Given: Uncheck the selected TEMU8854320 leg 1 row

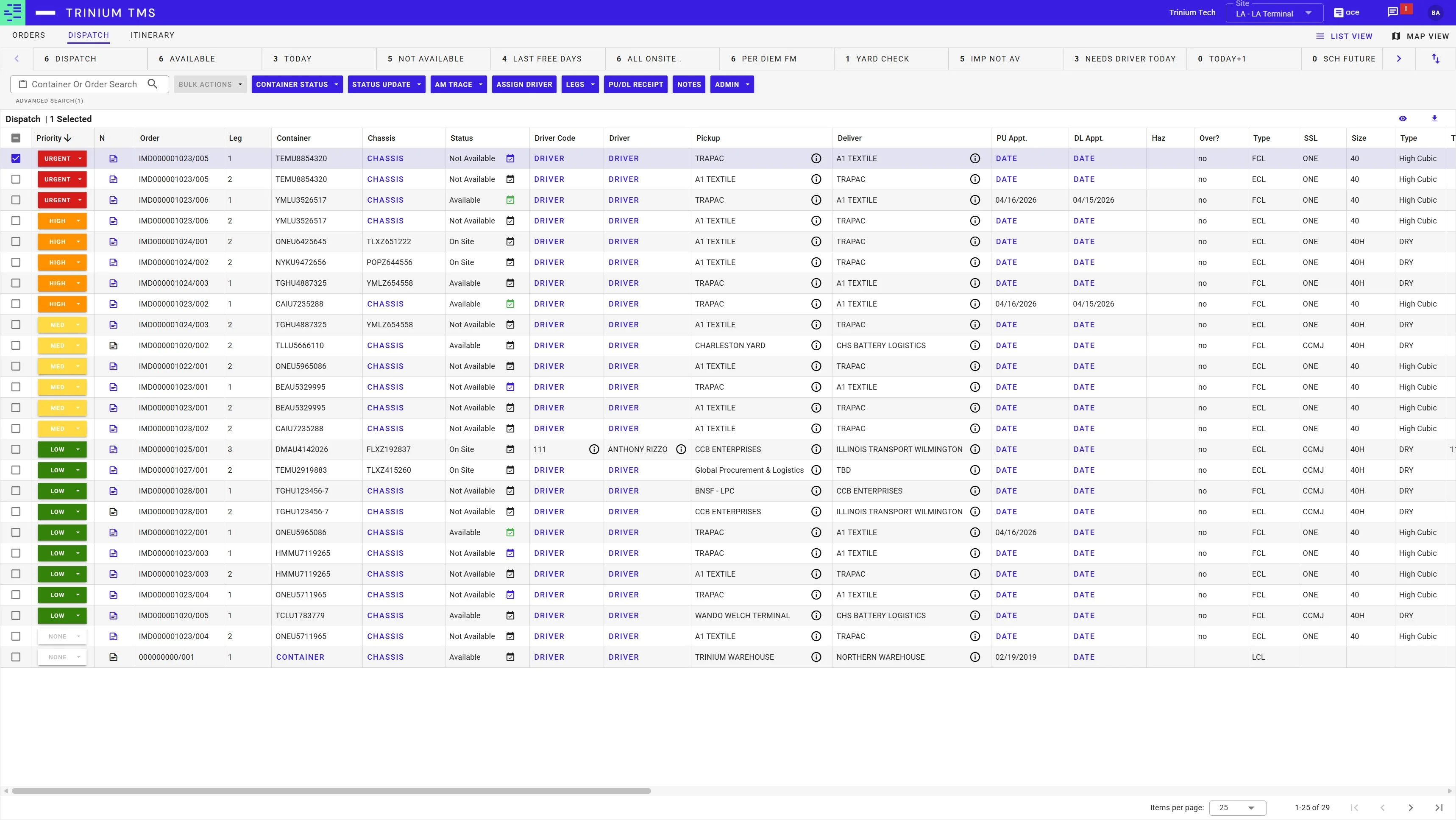Looking at the screenshot, I should pyautogui.click(x=16, y=159).
